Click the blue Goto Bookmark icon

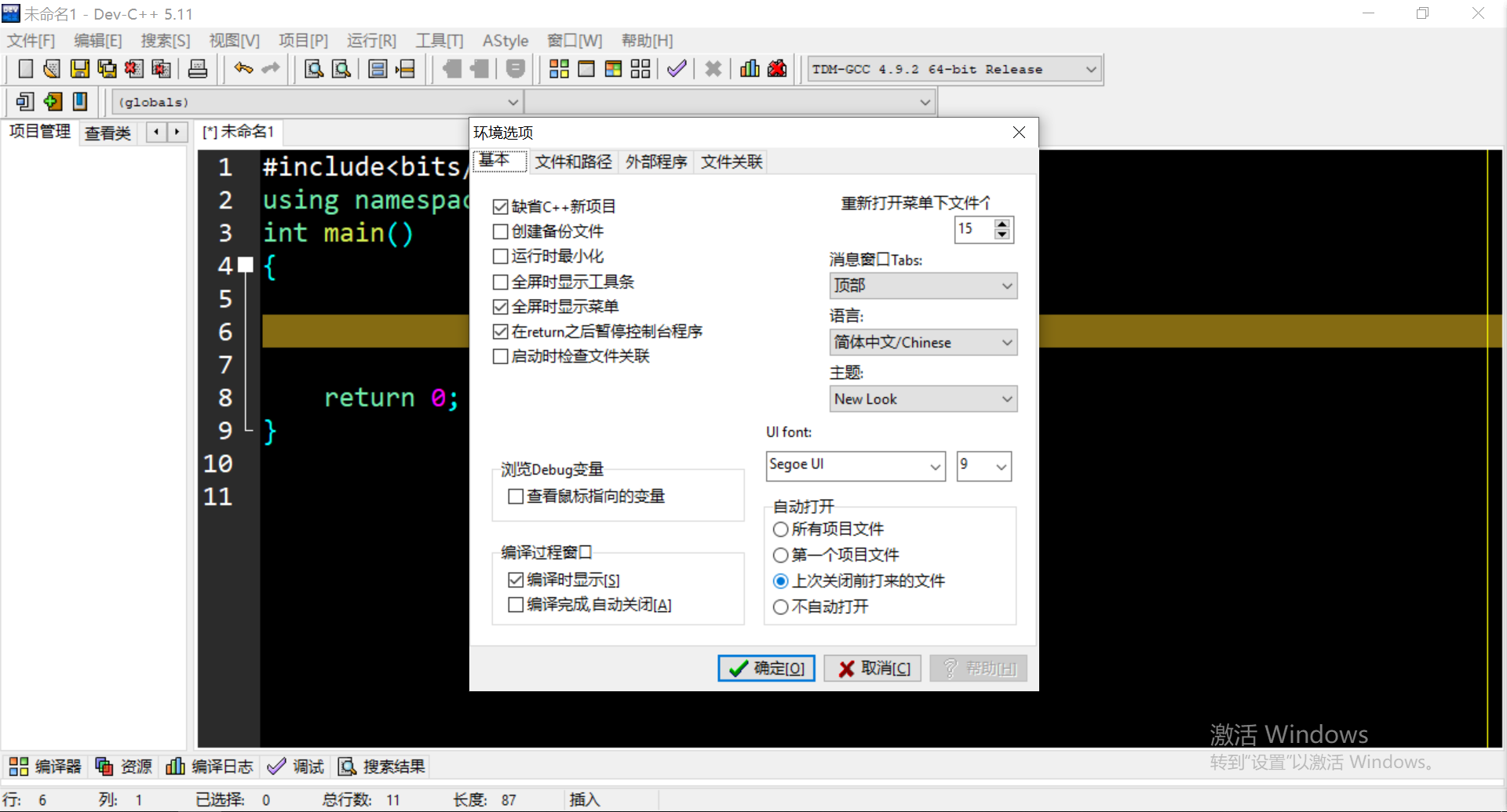pos(80,101)
